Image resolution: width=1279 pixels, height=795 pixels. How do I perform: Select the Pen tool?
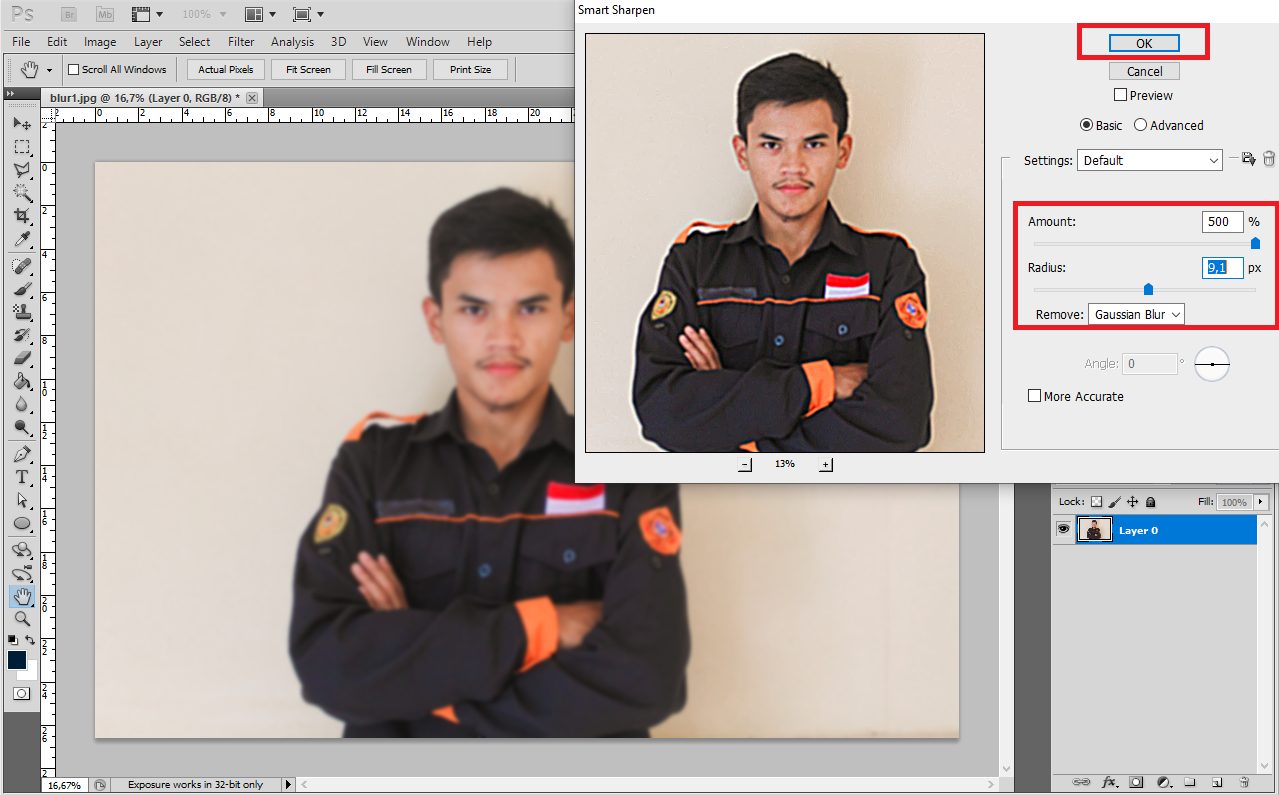point(21,455)
